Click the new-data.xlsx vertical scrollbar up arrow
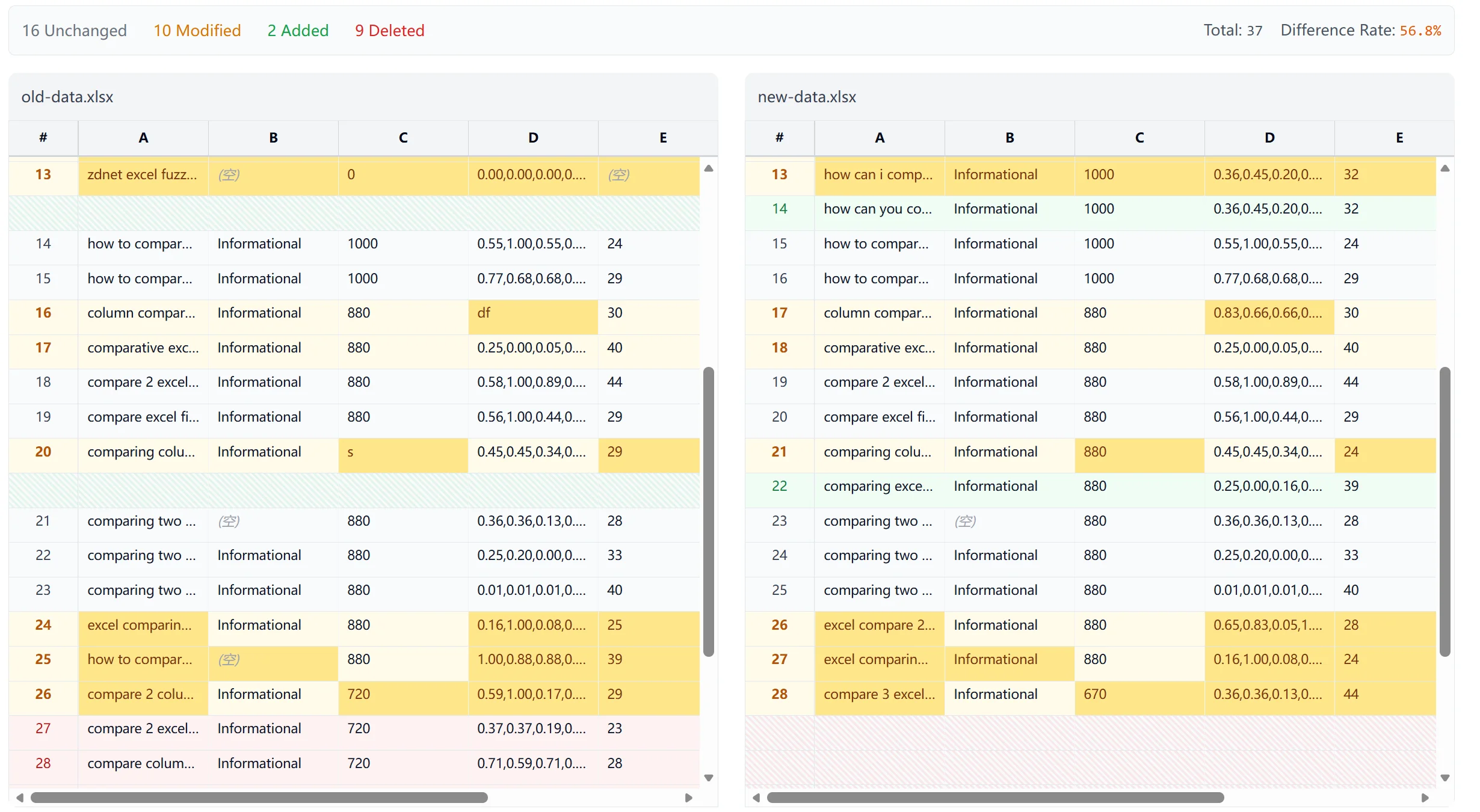This screenshot has width=1480, height=812. [1446, 168]
